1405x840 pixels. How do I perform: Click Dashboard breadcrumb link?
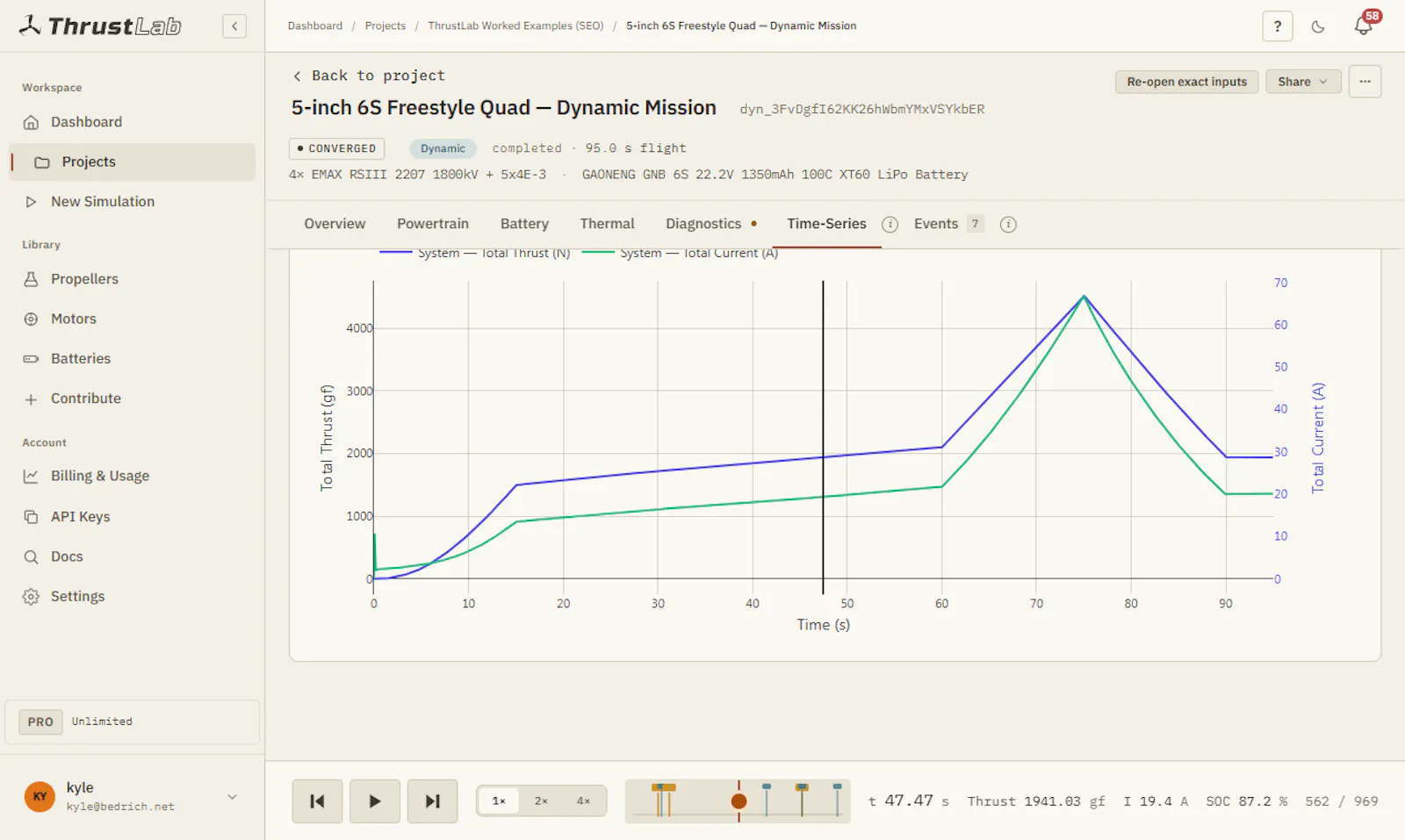[x=315, y=25]
